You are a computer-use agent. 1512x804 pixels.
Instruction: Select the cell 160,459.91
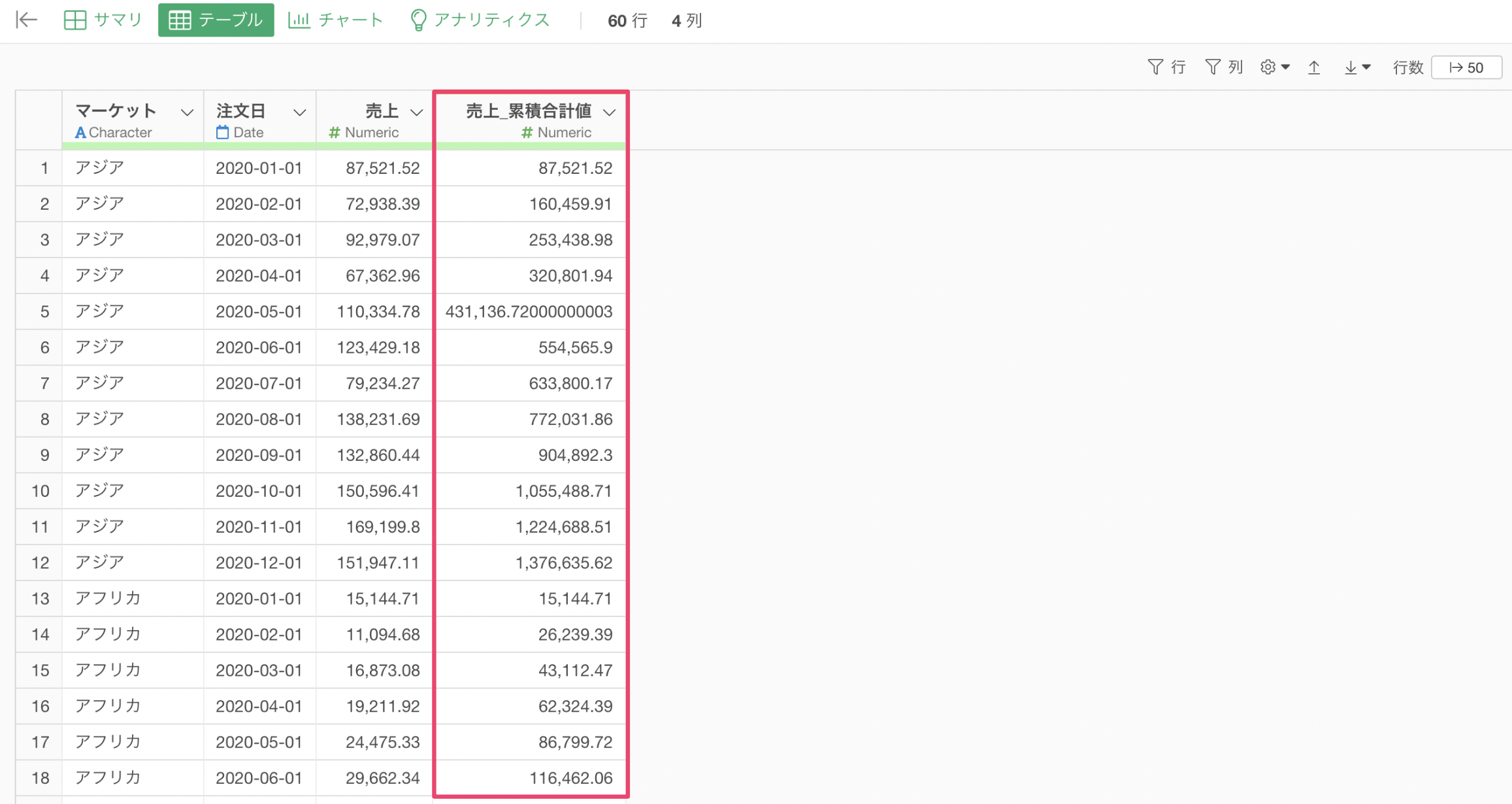pyautogui.click(x=530, y=204)
